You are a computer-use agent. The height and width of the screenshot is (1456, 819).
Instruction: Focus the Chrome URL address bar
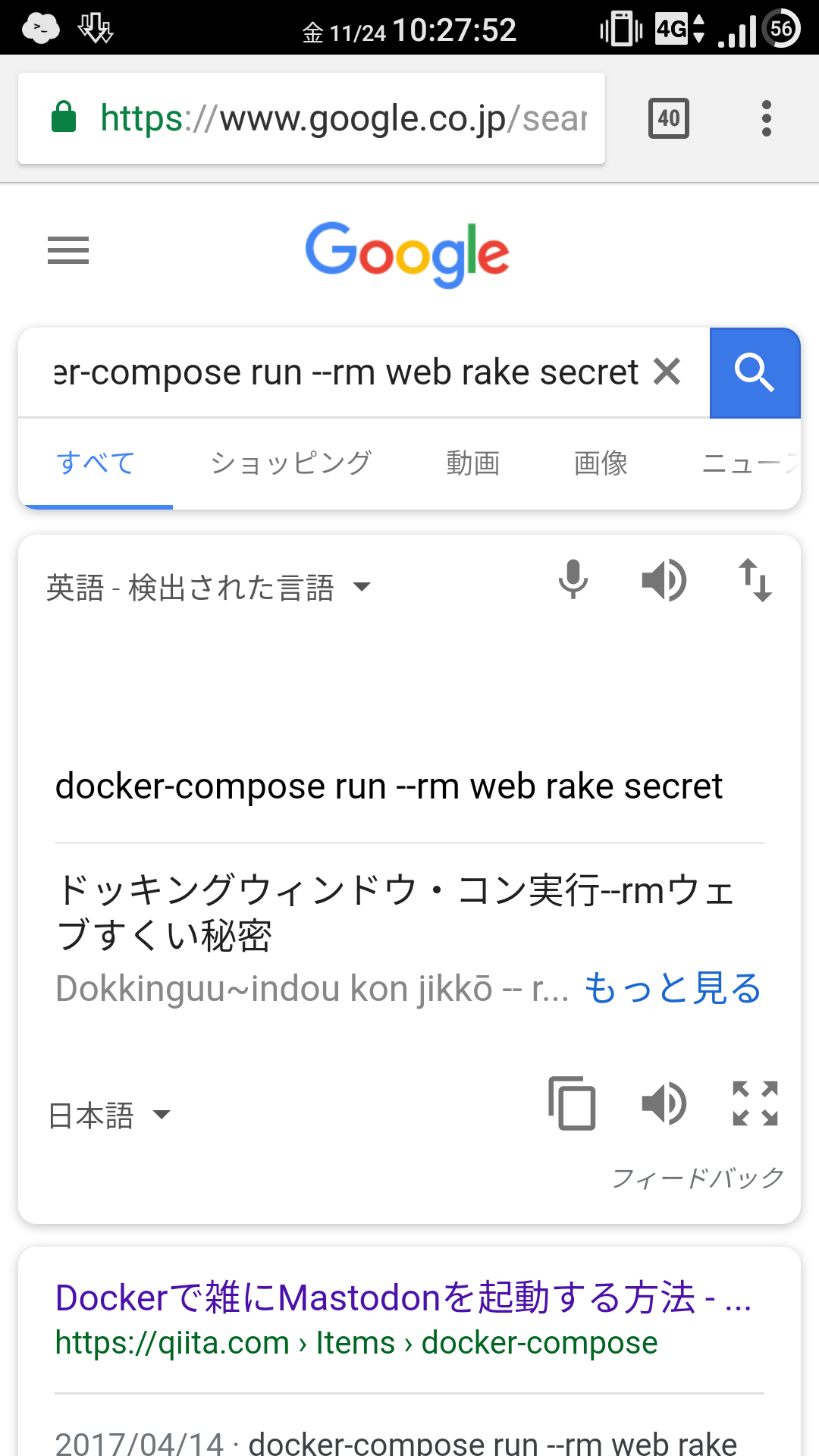coord(312,118)
